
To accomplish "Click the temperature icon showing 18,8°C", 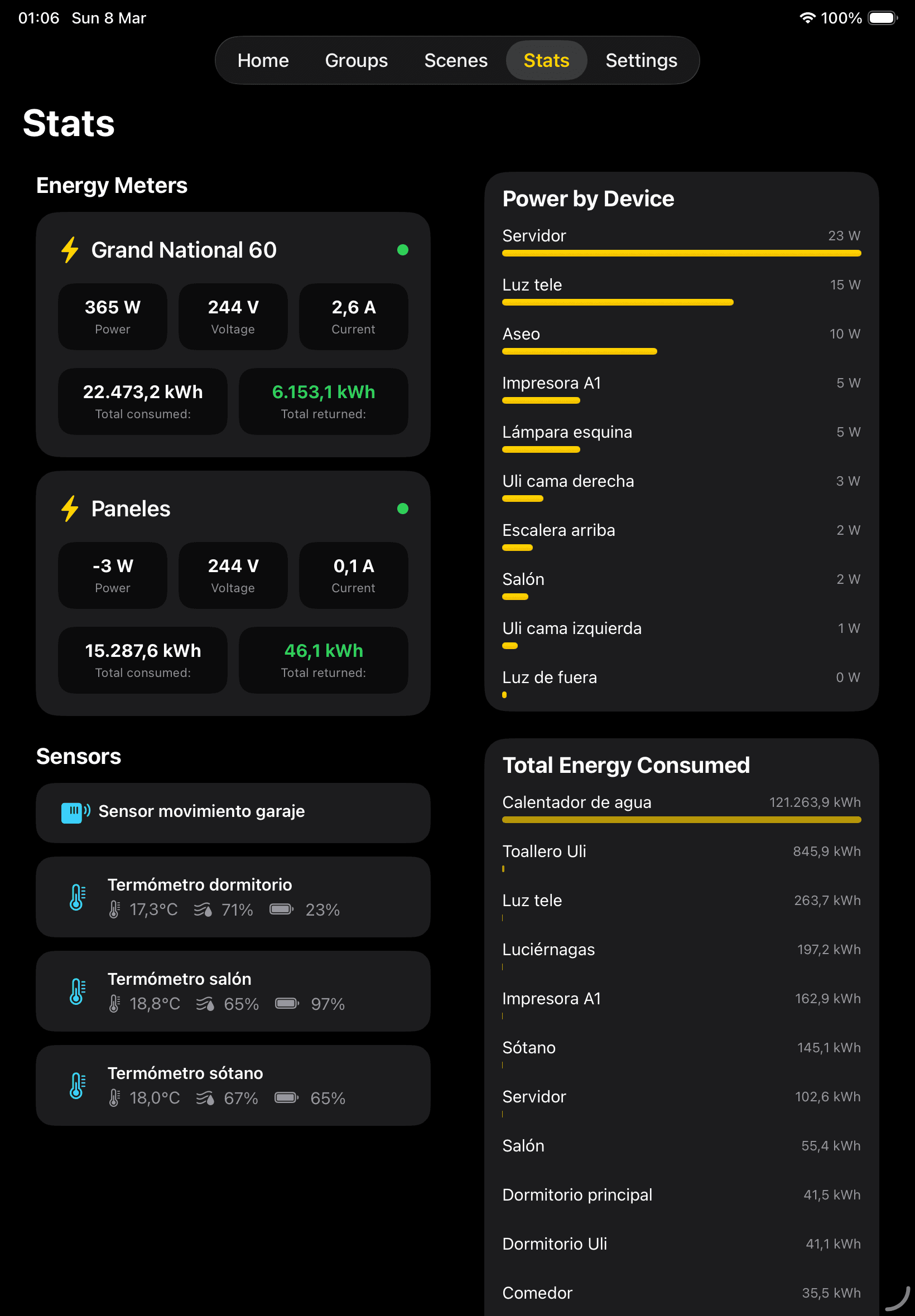I will point(115,1004).
